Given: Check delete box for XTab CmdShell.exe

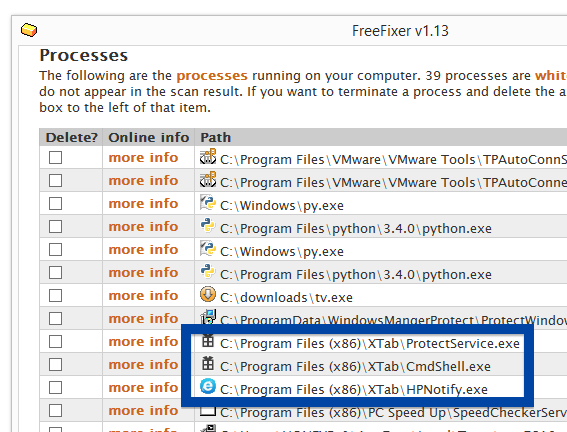Looking at the screenshot, I should pyautogui.click(x=55, y=364).
